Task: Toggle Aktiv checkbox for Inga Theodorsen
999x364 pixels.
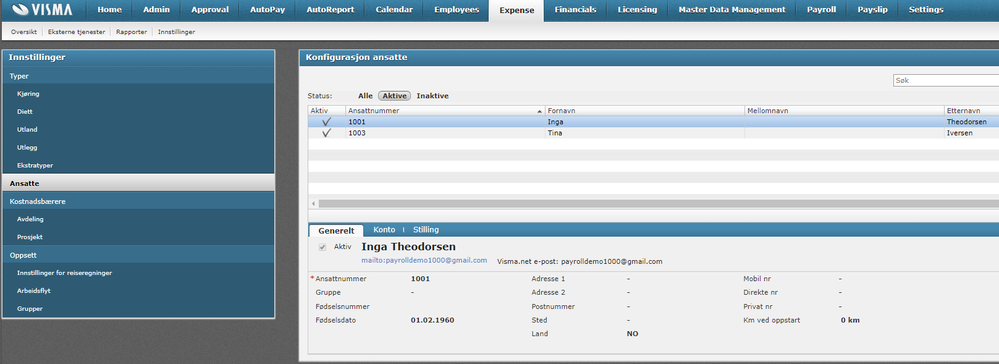Action: click(x=323, y=247)
